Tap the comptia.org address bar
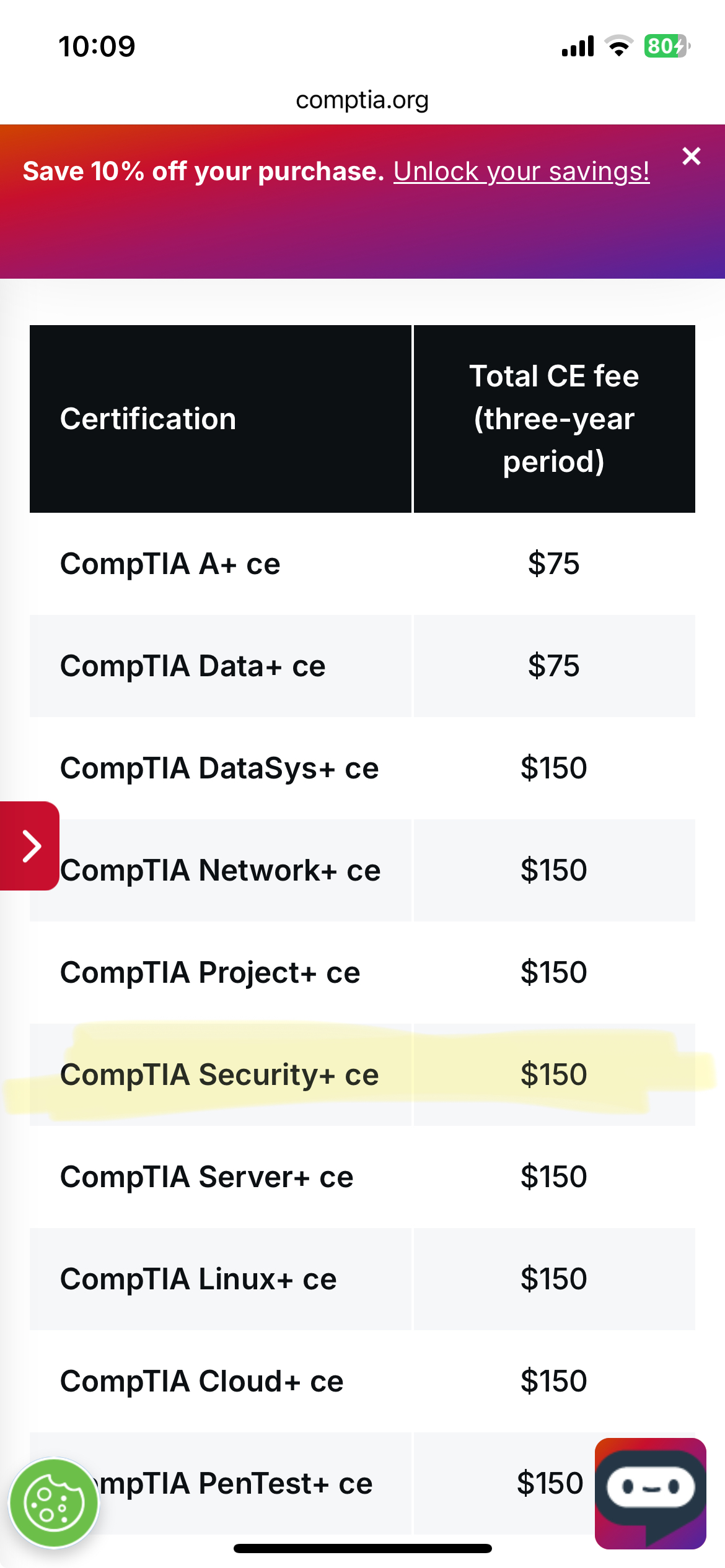The width and height of the screenshot is (725, 1568). click(362, 100)
